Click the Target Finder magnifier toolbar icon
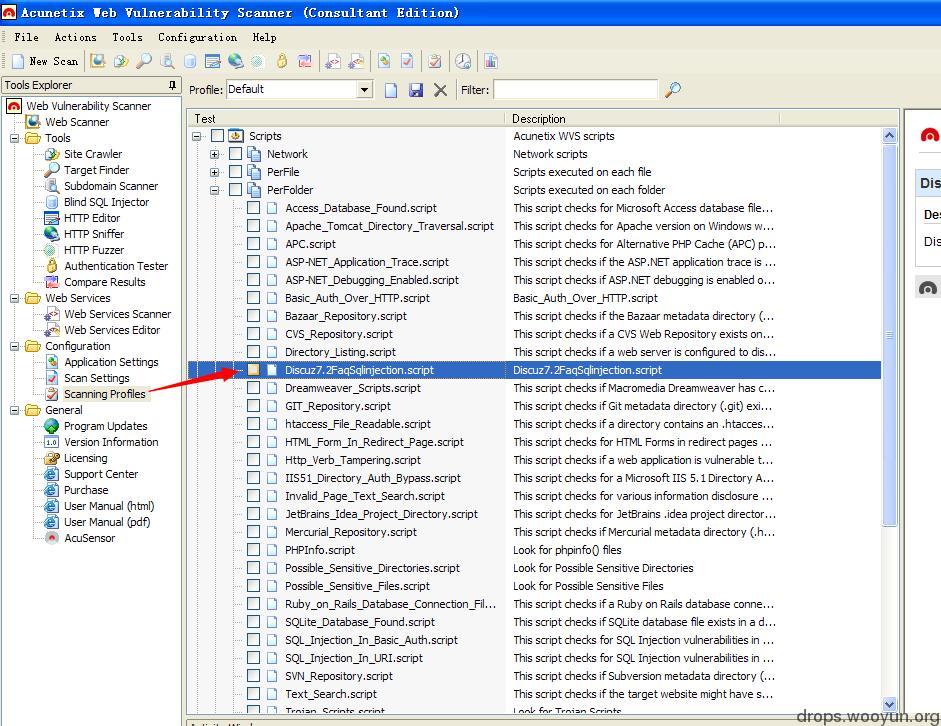 [144, 61]
